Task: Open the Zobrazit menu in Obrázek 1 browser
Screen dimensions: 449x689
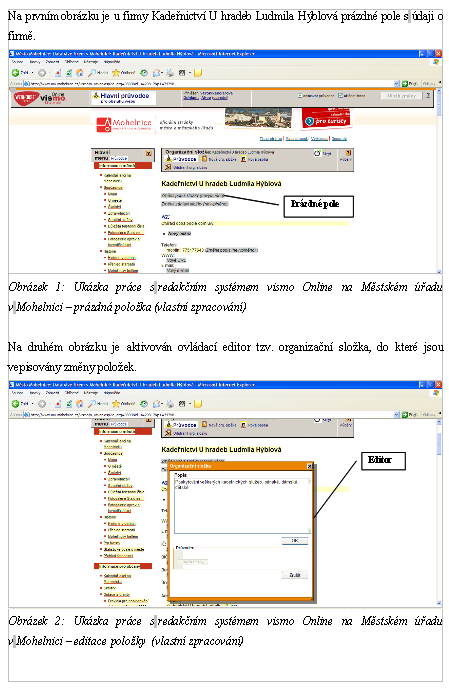Action: coord(53,62)
